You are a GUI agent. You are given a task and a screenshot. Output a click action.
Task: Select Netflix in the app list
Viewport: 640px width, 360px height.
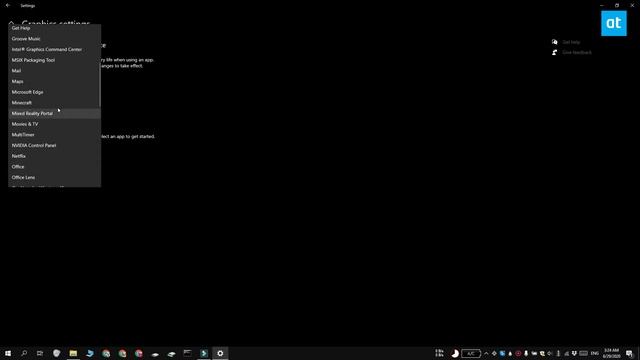[x=54, y=156]
